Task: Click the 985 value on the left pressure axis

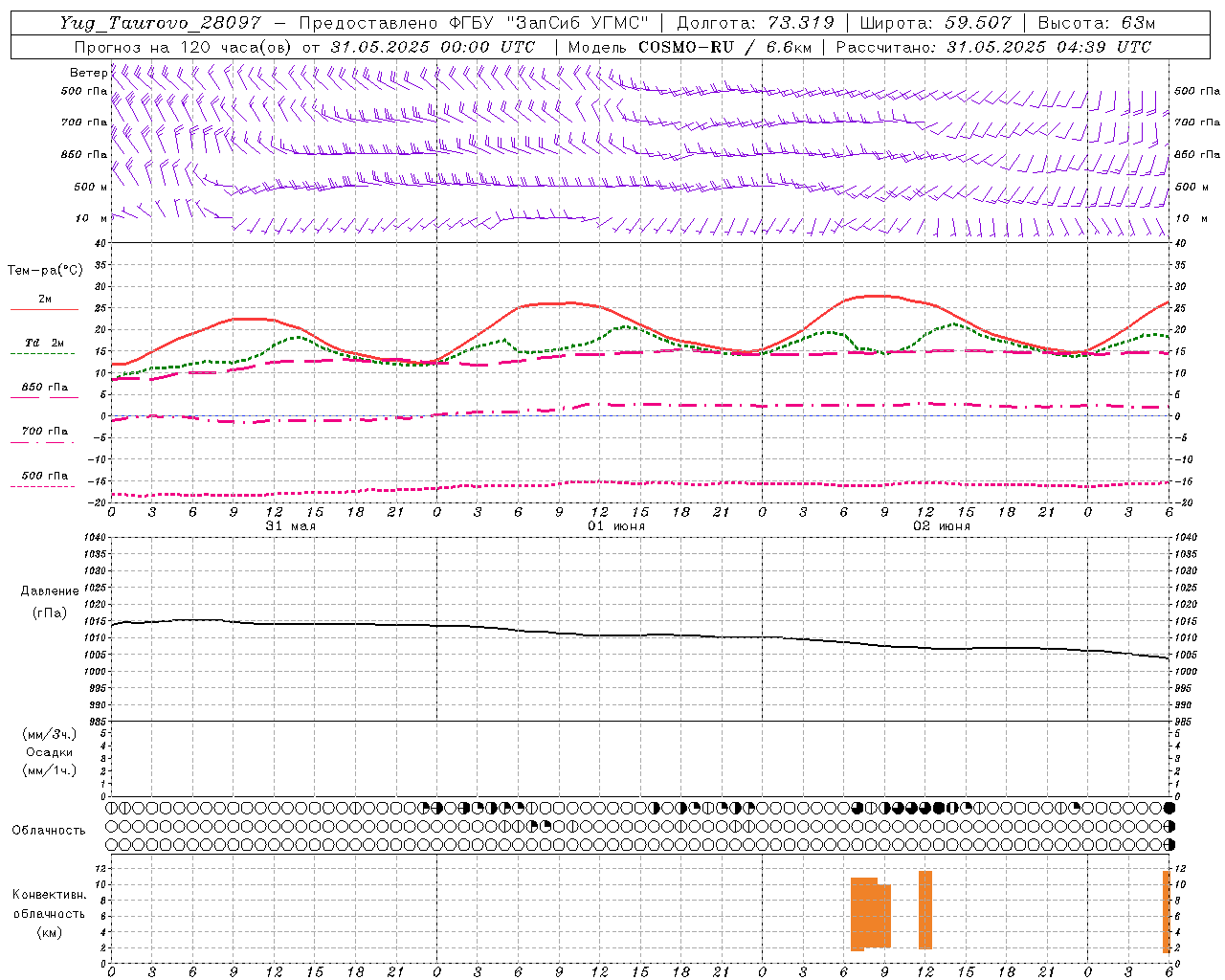Action: point(100,722)
